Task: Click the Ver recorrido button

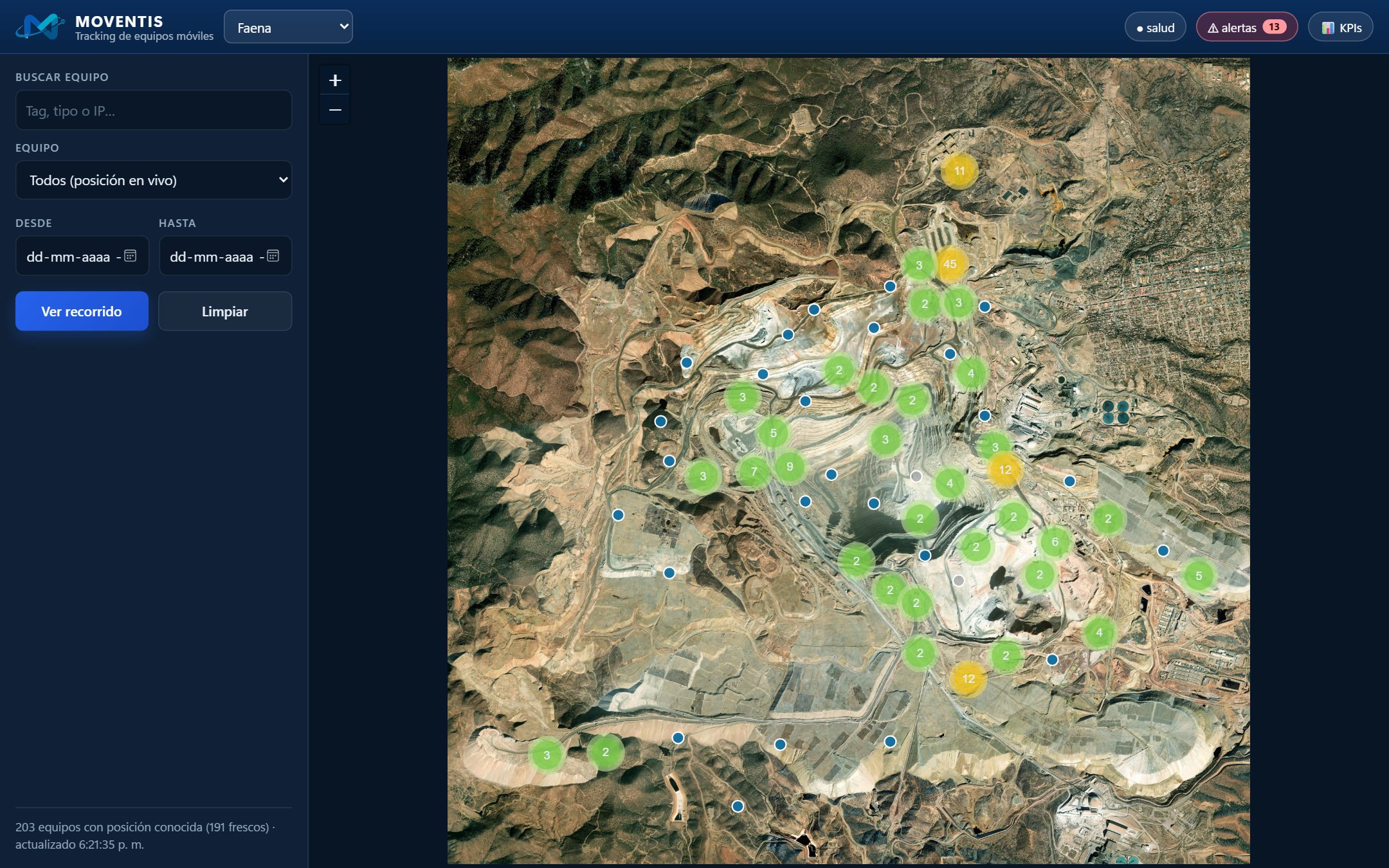Action: (82, 311)
